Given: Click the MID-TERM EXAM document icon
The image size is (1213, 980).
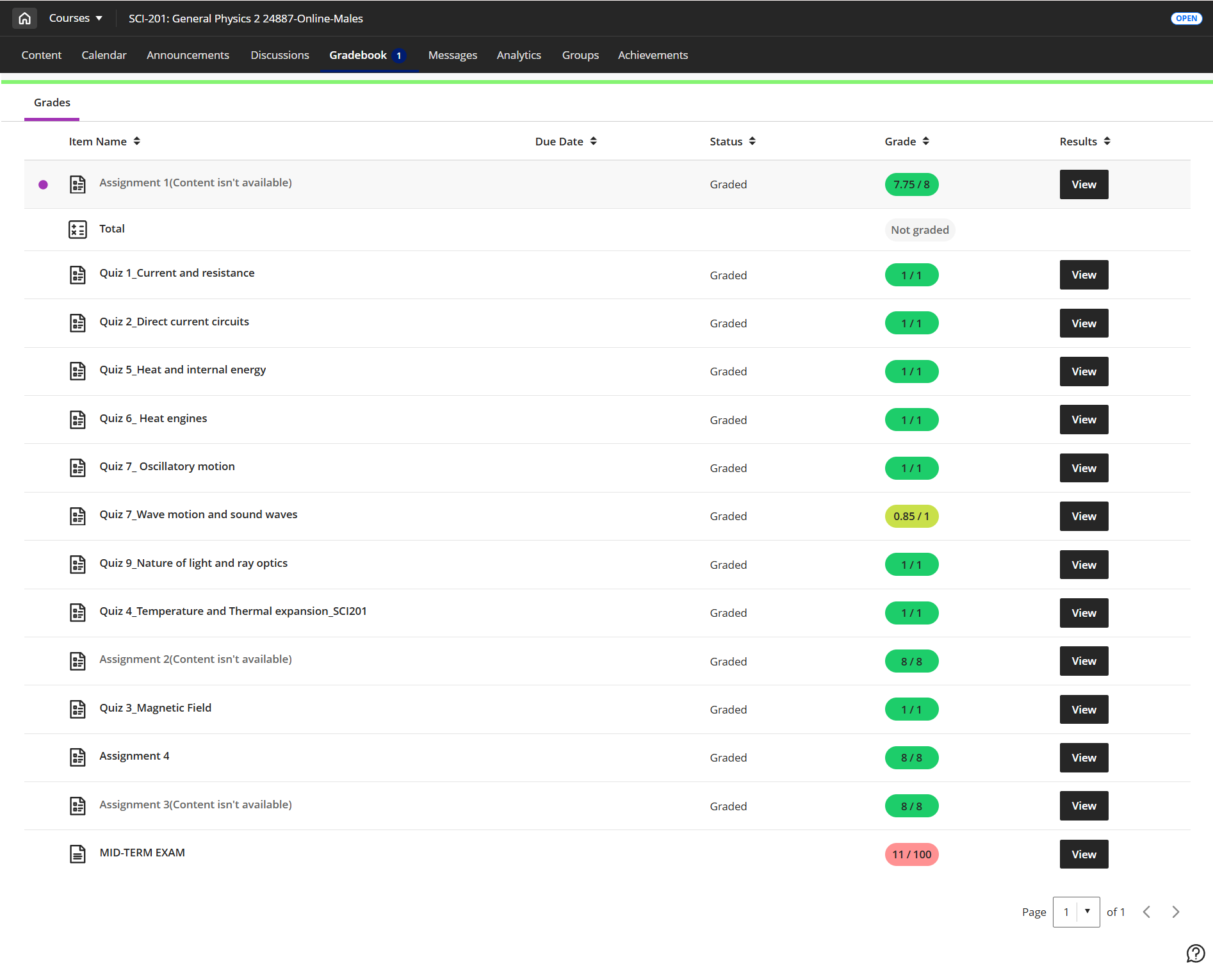Looking at the screenshot, I should pyautogui.click(x=77, y=854).
